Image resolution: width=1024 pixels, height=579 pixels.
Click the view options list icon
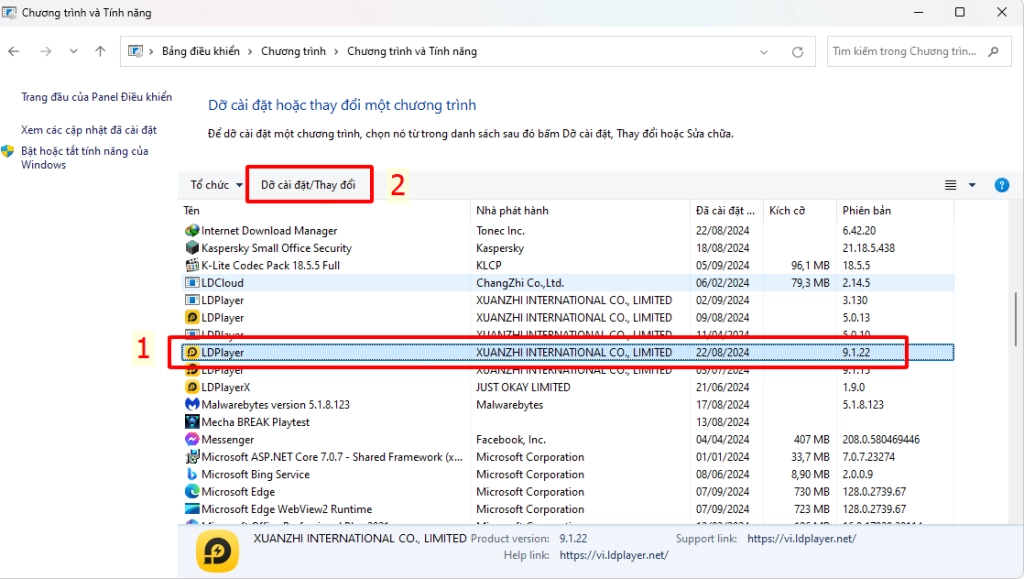pos(951,185)
